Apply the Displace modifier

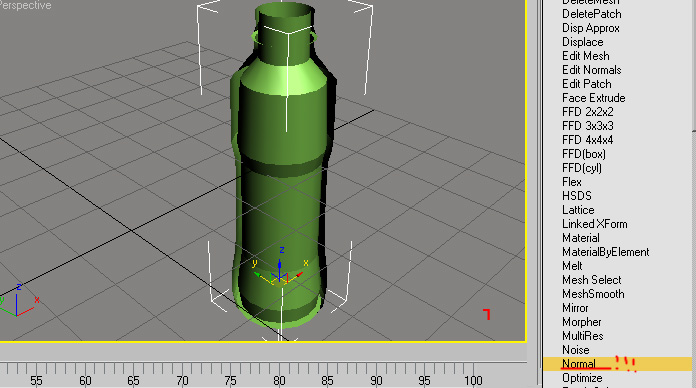coord(583,42)
